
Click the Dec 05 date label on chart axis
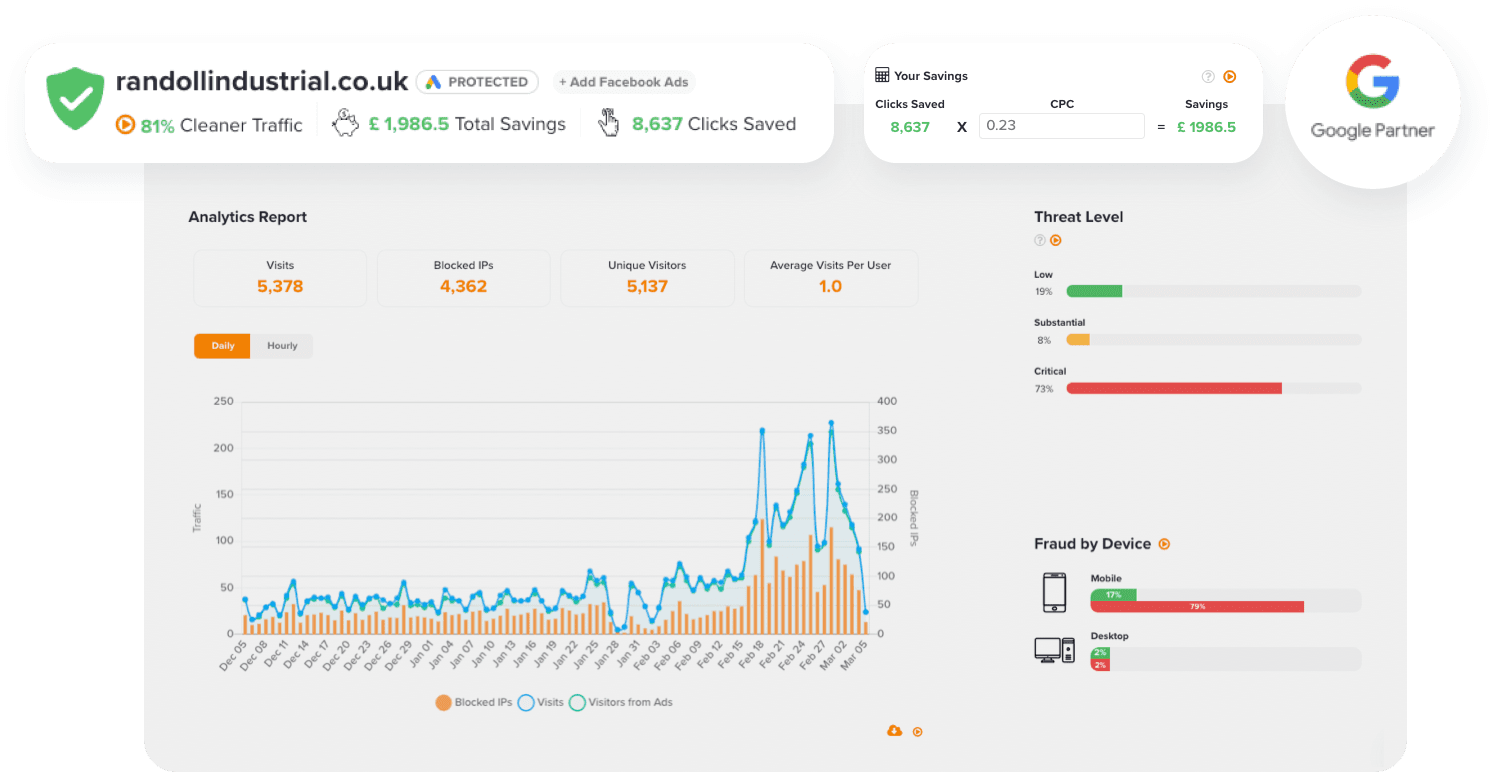232,657
